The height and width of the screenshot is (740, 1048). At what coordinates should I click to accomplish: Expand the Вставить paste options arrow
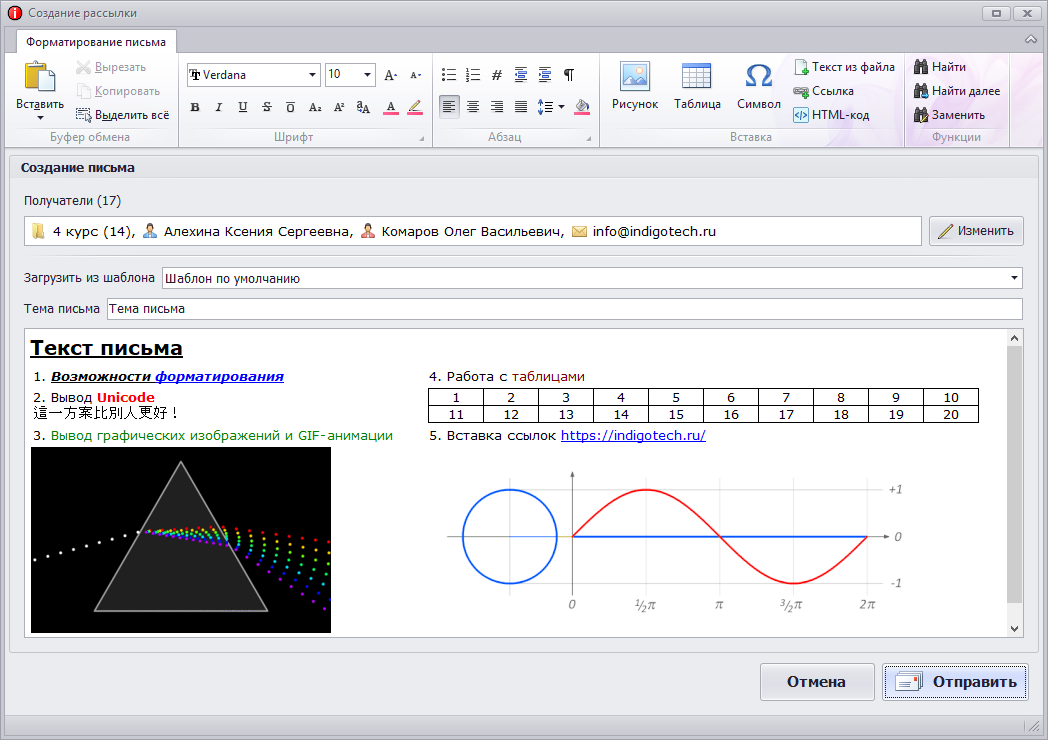pos(40,118)
